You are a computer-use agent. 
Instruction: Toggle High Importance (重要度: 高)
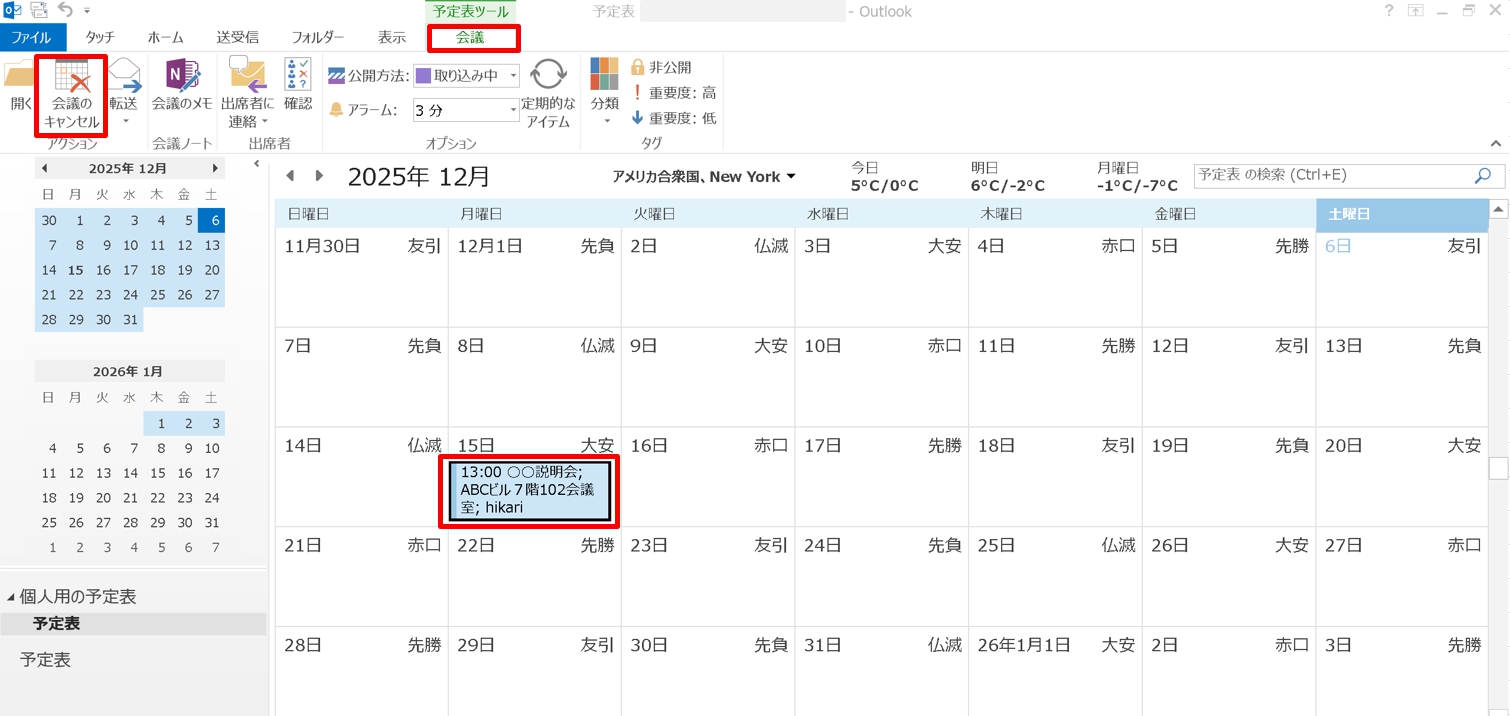pyautogui.click(x=673, y=93)
